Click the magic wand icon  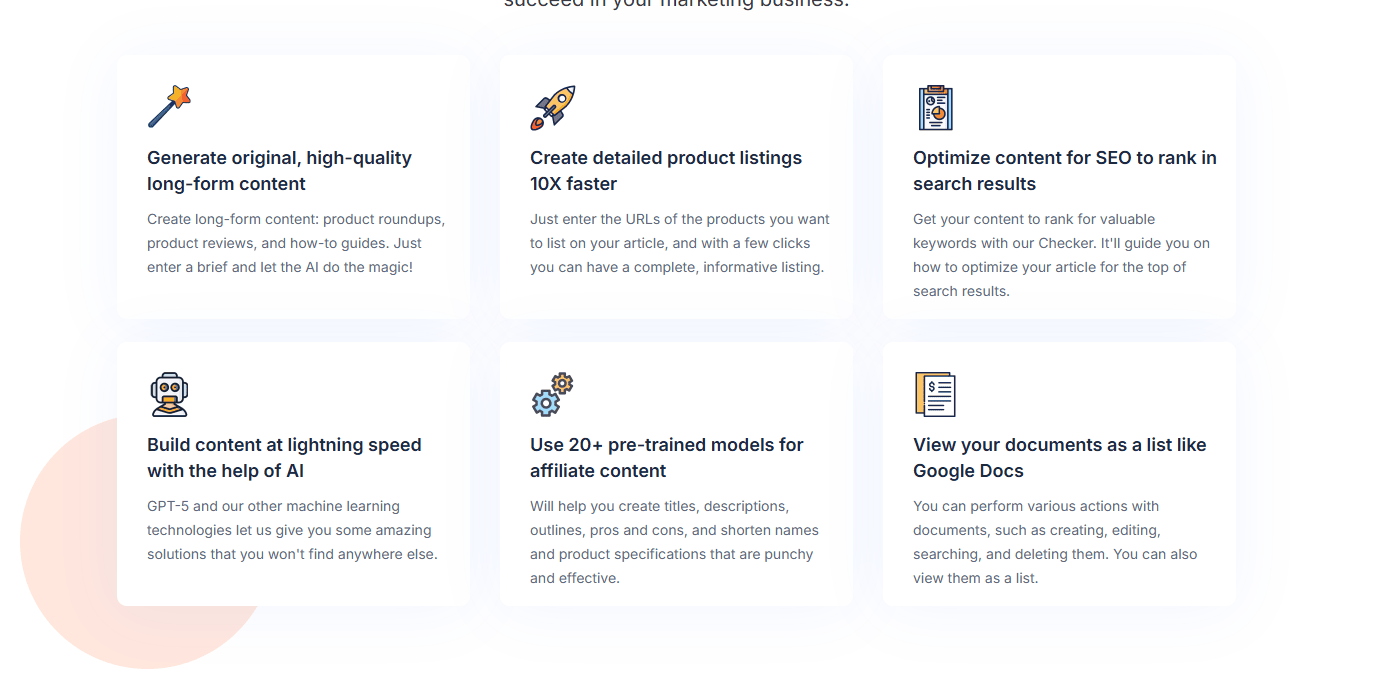[169, 107]
